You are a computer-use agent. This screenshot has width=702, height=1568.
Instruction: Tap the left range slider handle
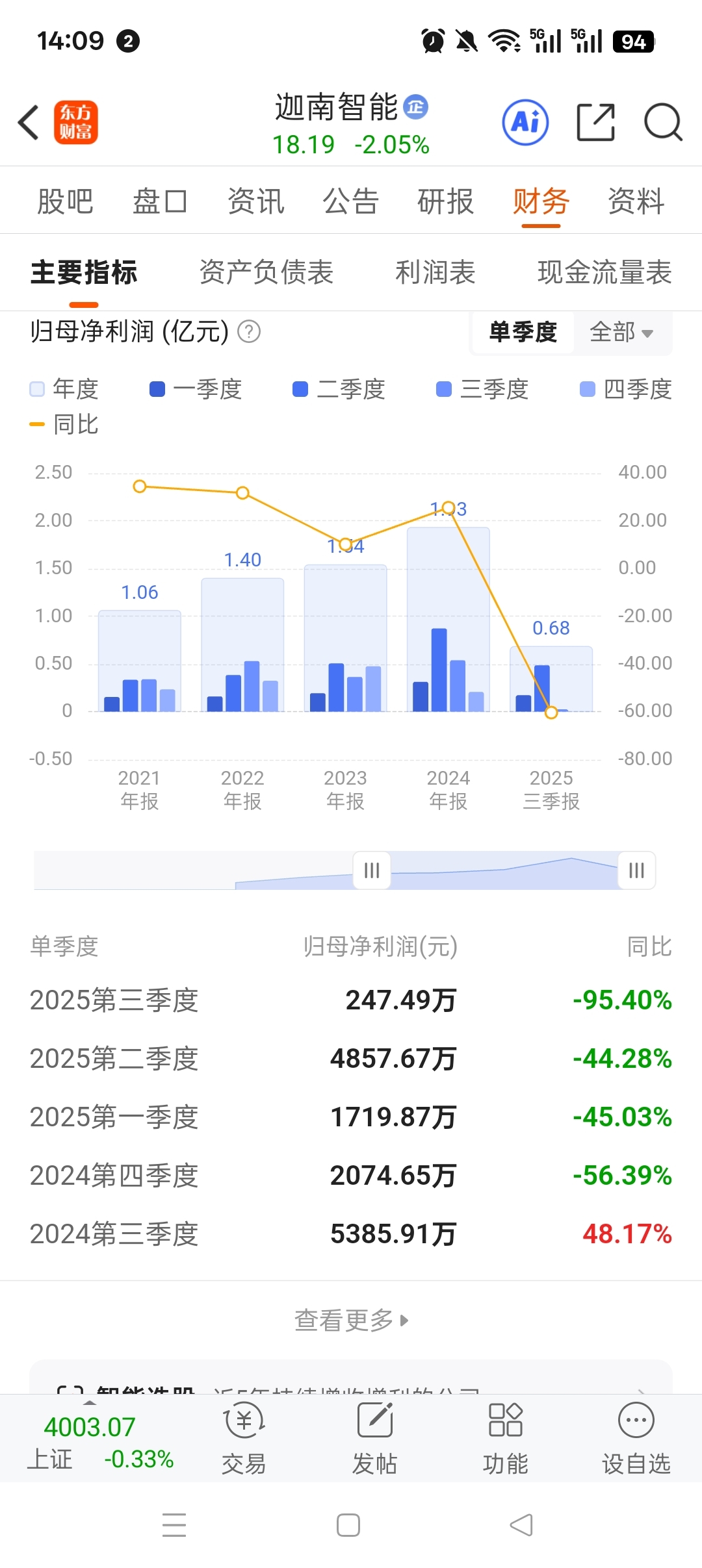click(x=372, y=870)
